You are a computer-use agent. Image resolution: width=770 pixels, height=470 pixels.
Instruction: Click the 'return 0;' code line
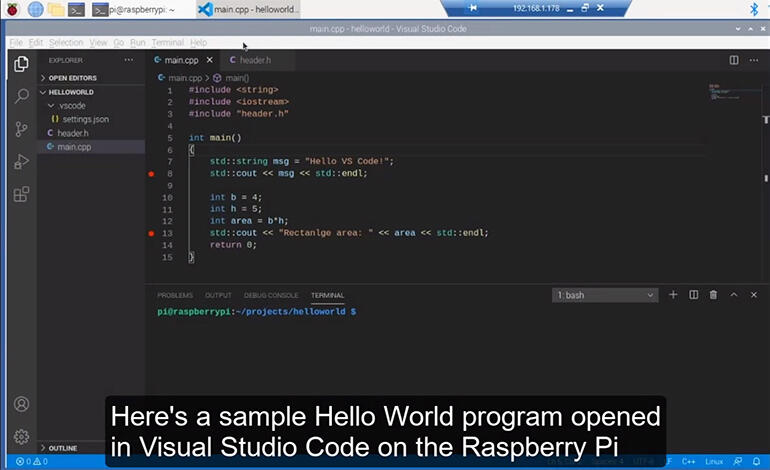pyautogui.click(x=233, y=245)
